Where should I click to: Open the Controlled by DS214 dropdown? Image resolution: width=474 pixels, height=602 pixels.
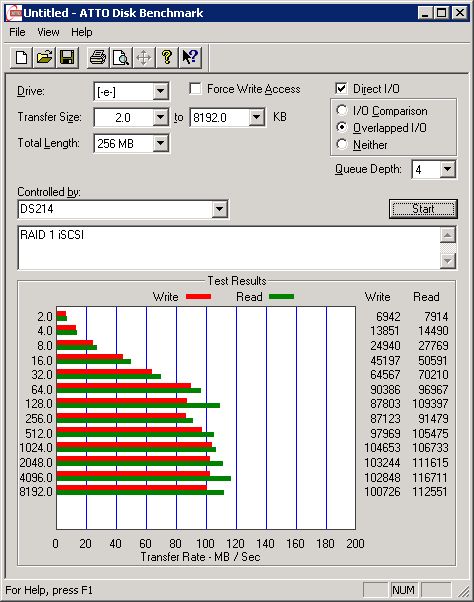pos(219,209)
